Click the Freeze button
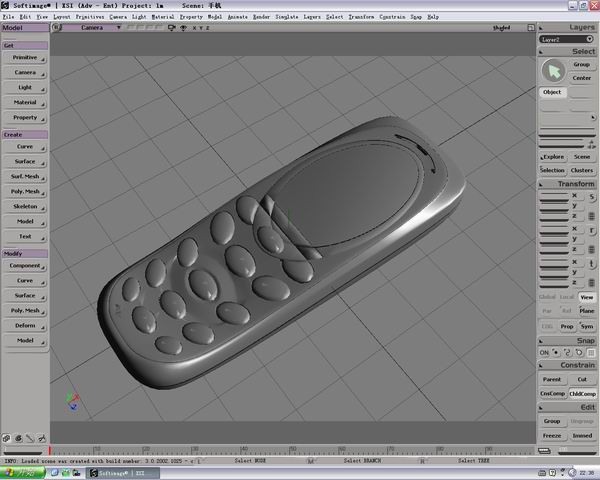Image resolution: width=600 pixels, height=480 pixels. click(552, 435)
